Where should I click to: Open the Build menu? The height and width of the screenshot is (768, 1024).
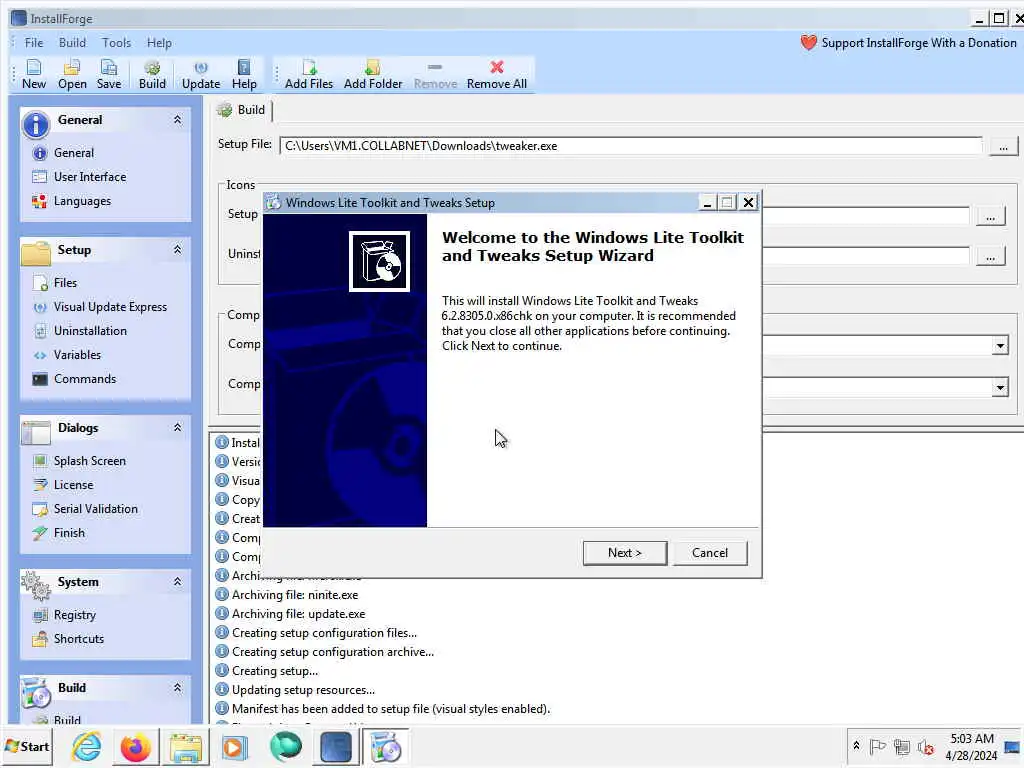pos(72,43)
